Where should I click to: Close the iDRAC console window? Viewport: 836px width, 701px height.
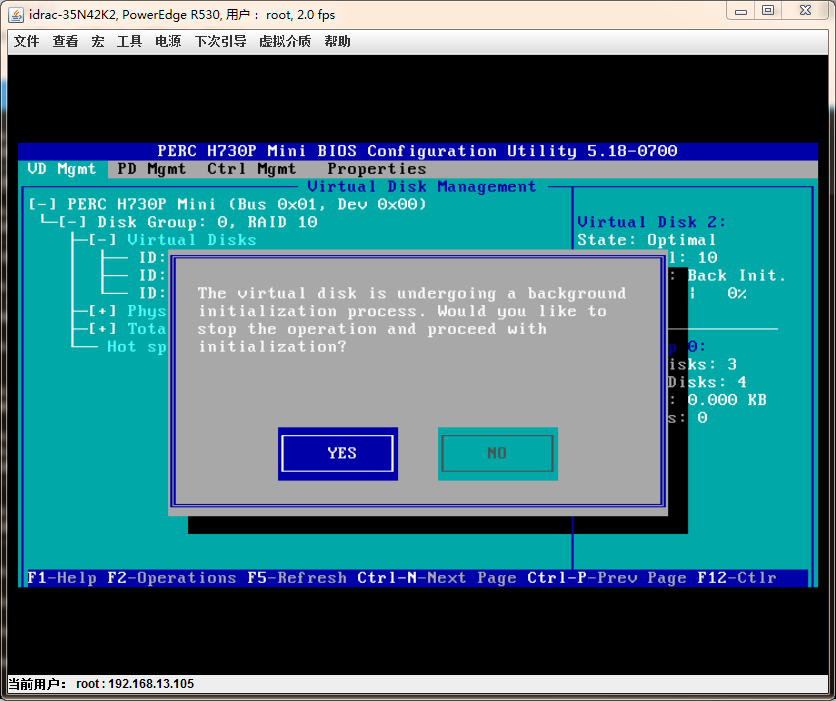tap(806, 11)
